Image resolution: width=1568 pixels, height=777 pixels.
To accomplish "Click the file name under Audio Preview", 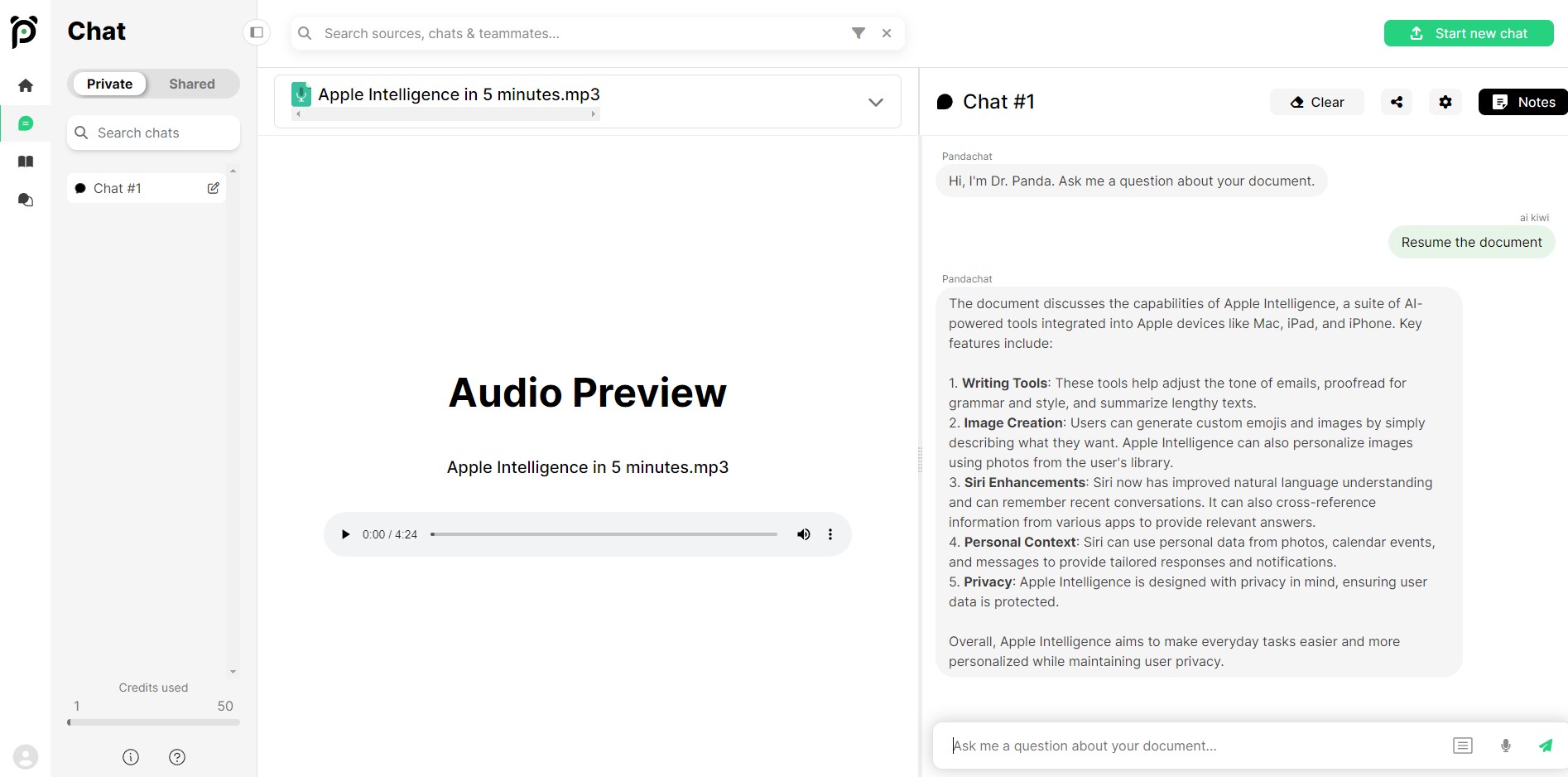I will pos(588,467).
